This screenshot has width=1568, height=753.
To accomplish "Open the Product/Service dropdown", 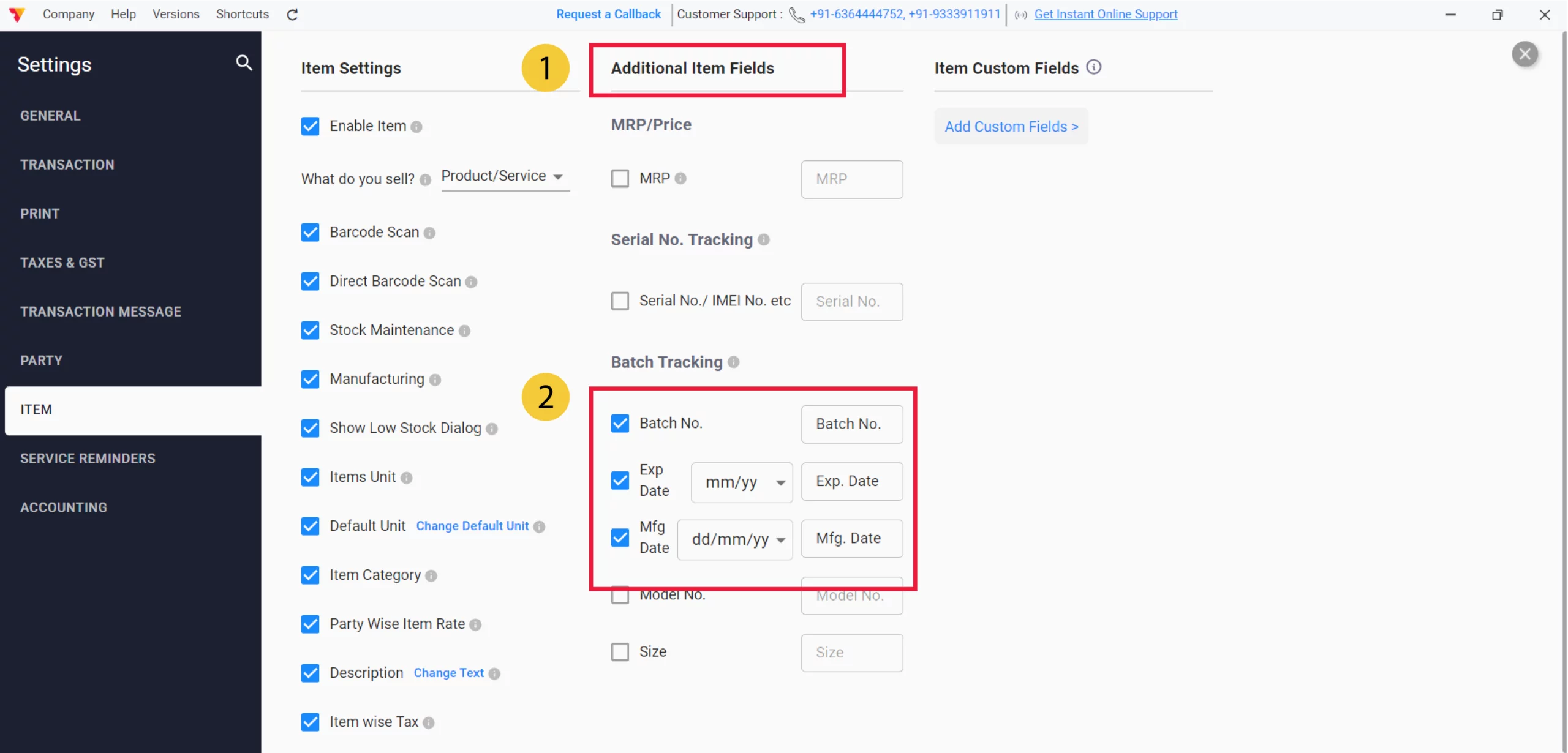I will pos(505,177).
